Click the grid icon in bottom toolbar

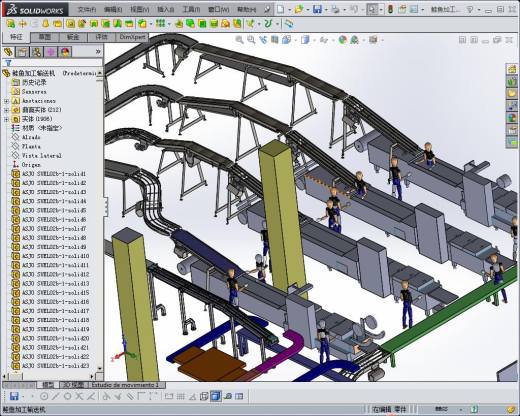(x=180, y=396)
